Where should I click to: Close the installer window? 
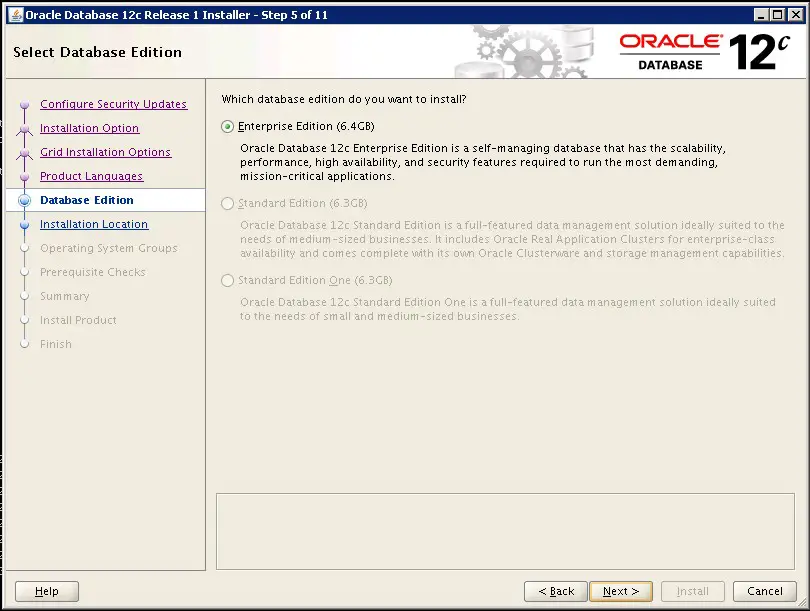(796, 15)
